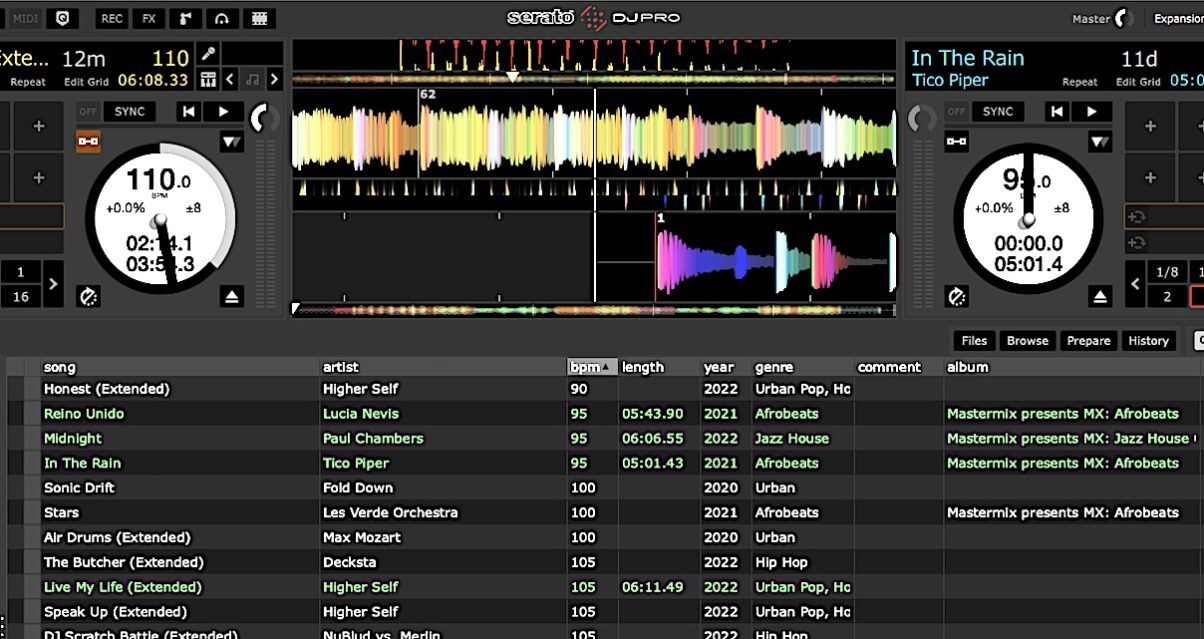Screen dimensions: 1204x639
Task: Eject the track loaded on the left deck
Action: [232, 295]
